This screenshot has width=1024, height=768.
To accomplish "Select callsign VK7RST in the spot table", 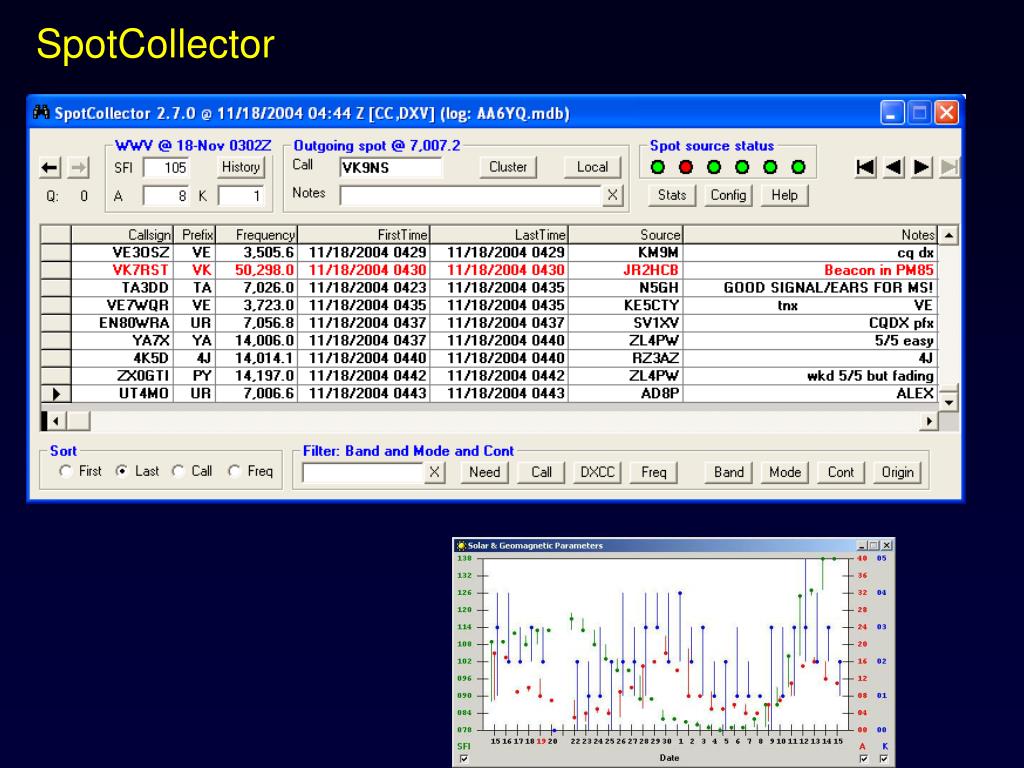I will point(140,270).
